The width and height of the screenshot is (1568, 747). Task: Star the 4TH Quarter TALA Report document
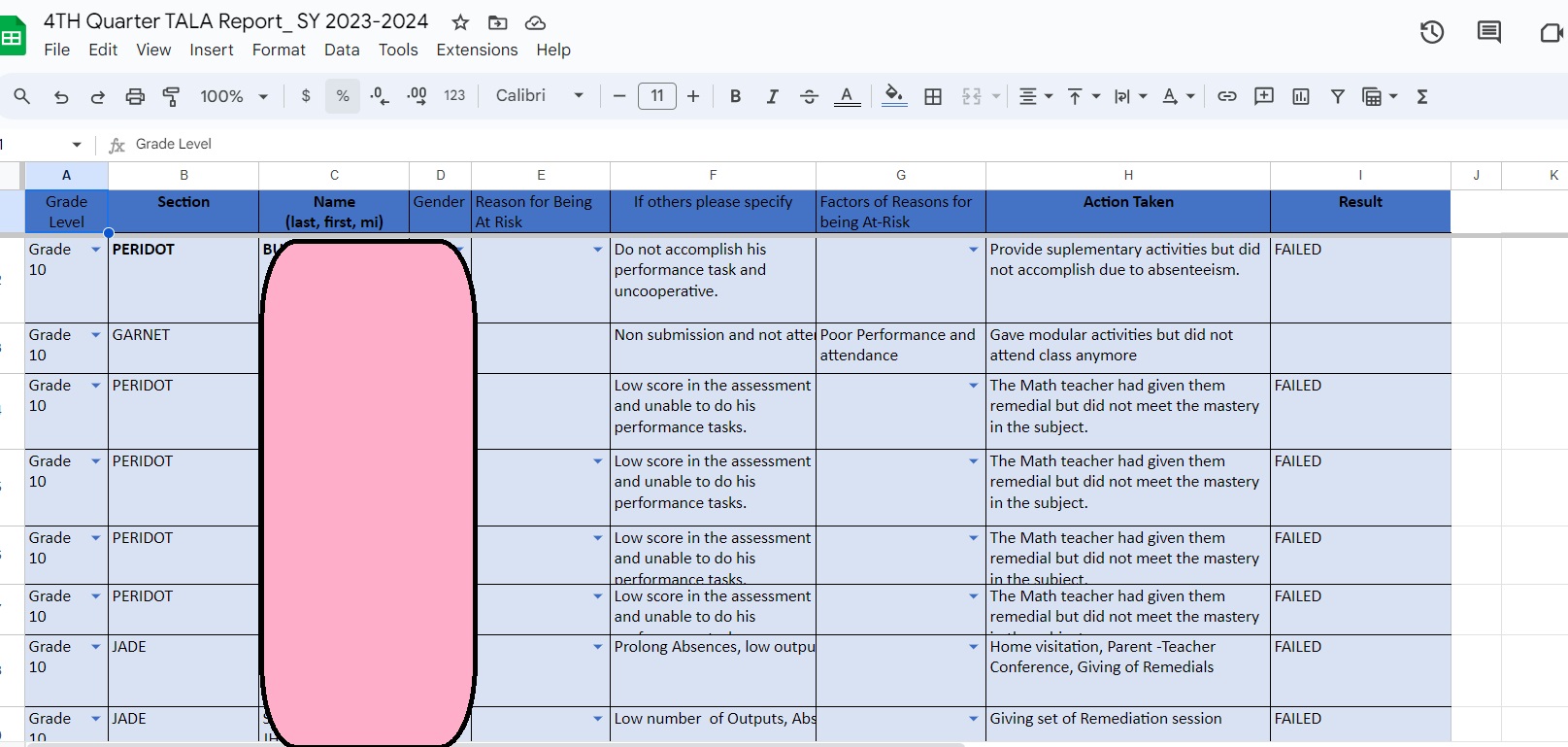[461, 22]
